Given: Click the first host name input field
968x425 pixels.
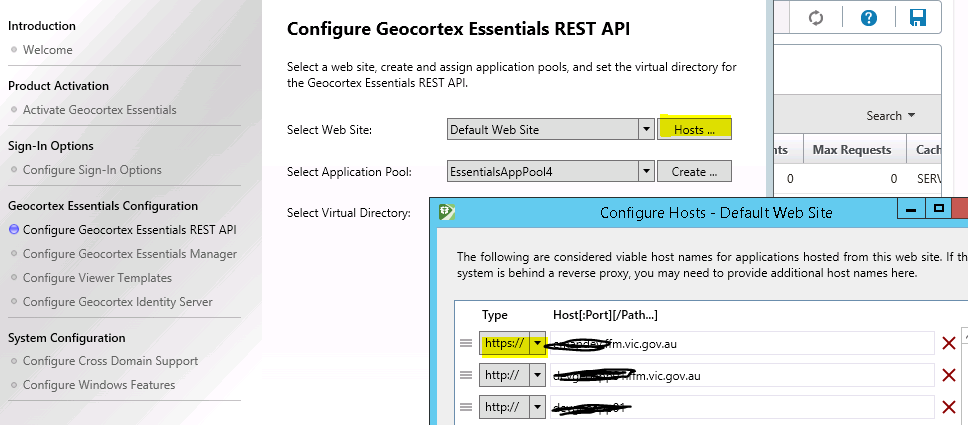Looking at the screenshot, I should (742, 343).
